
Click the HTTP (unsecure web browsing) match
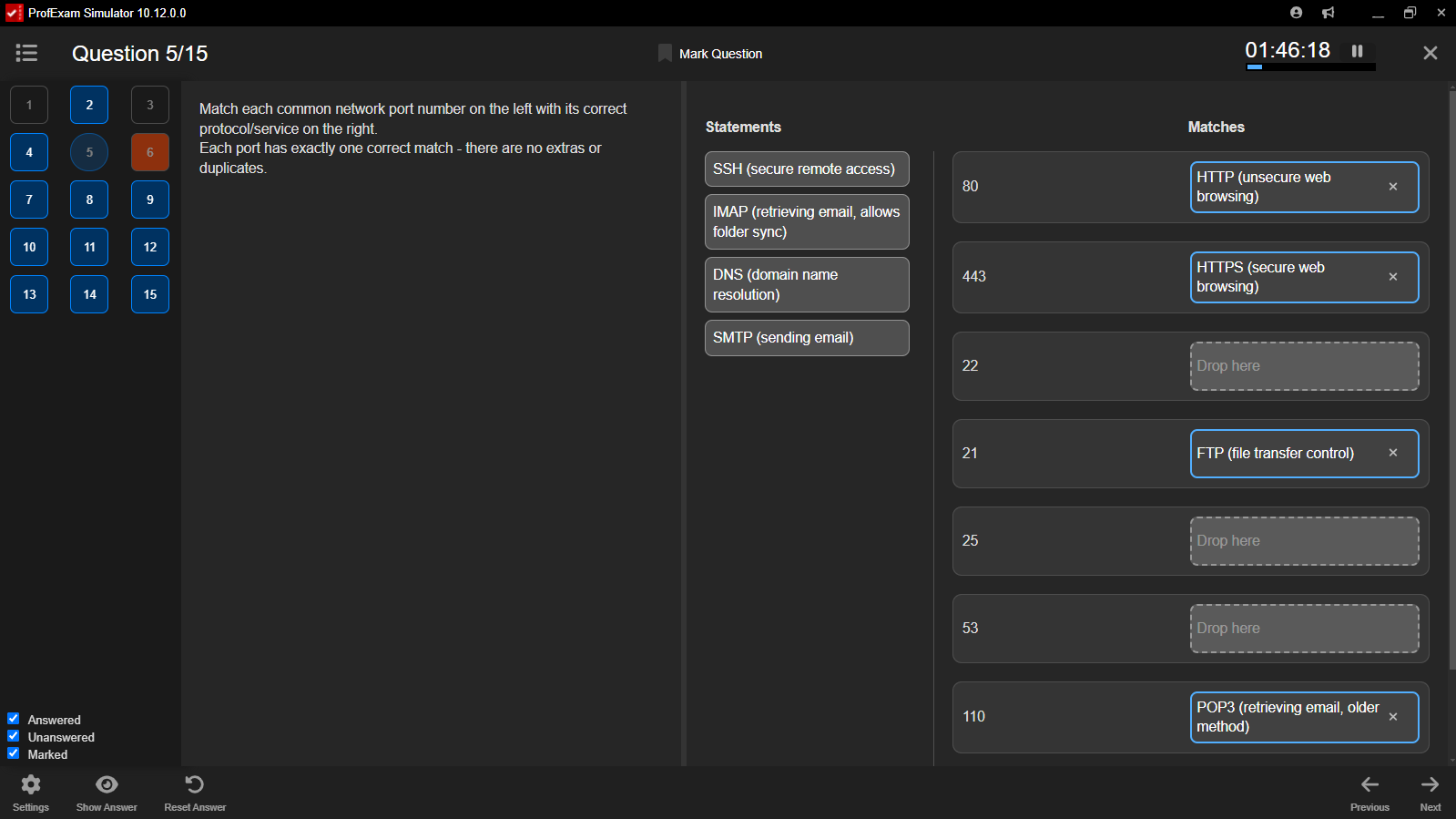1304,187
